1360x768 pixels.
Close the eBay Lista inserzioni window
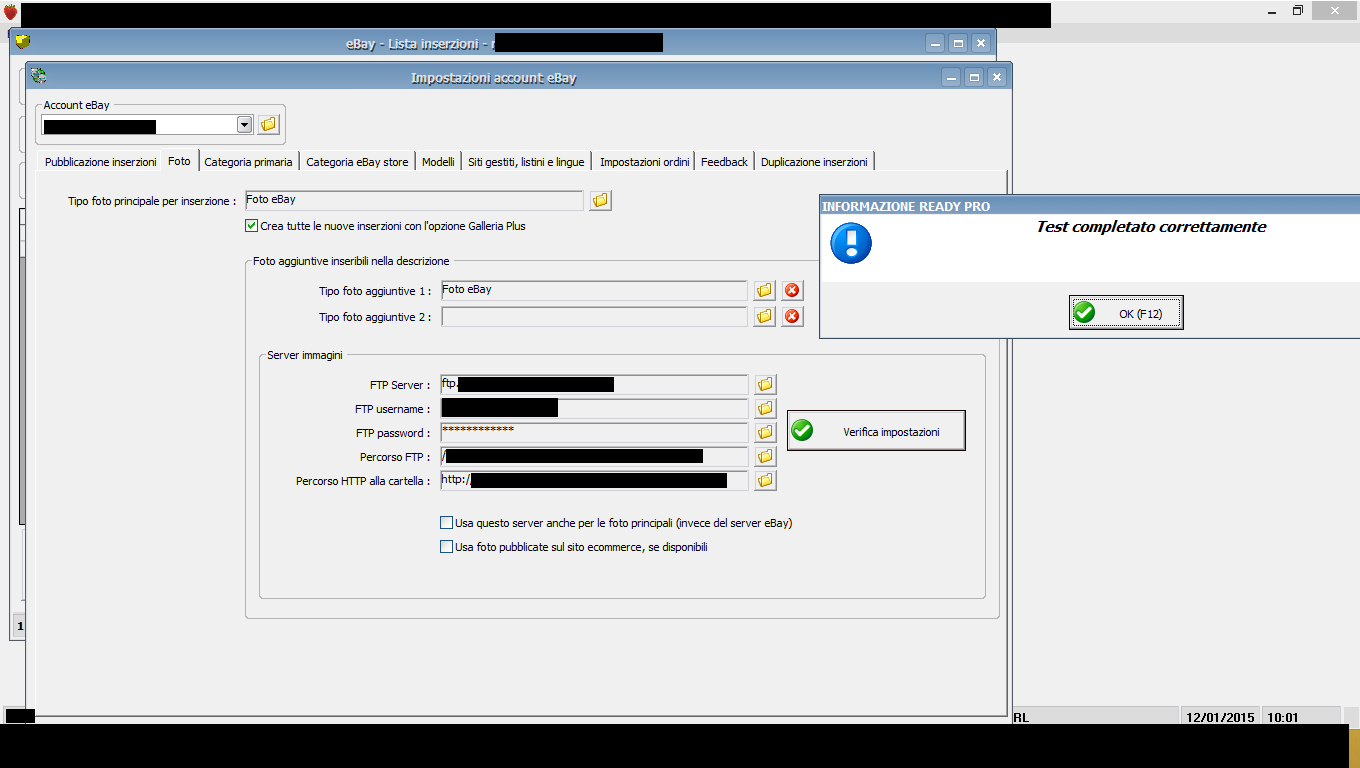tap(981, 43)
